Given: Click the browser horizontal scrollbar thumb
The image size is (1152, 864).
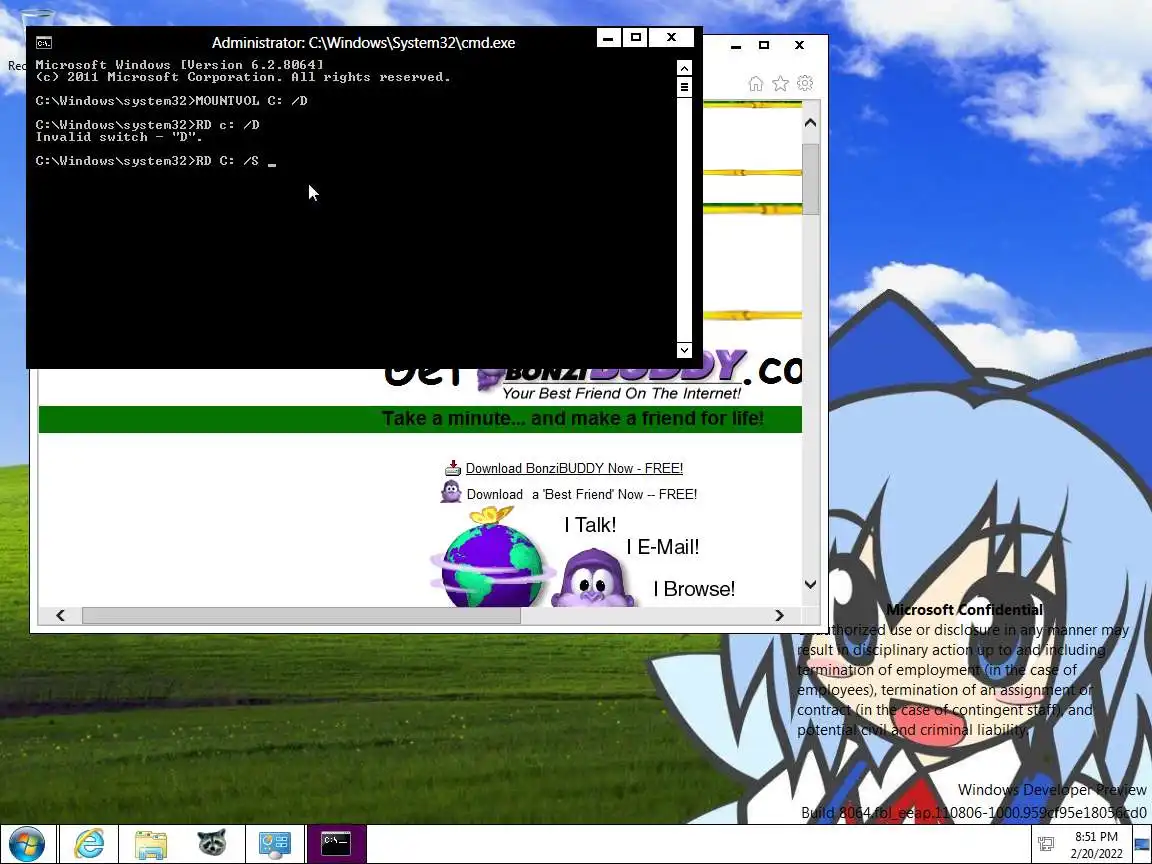Looking at the screenshot, I should tap(301, 616).
